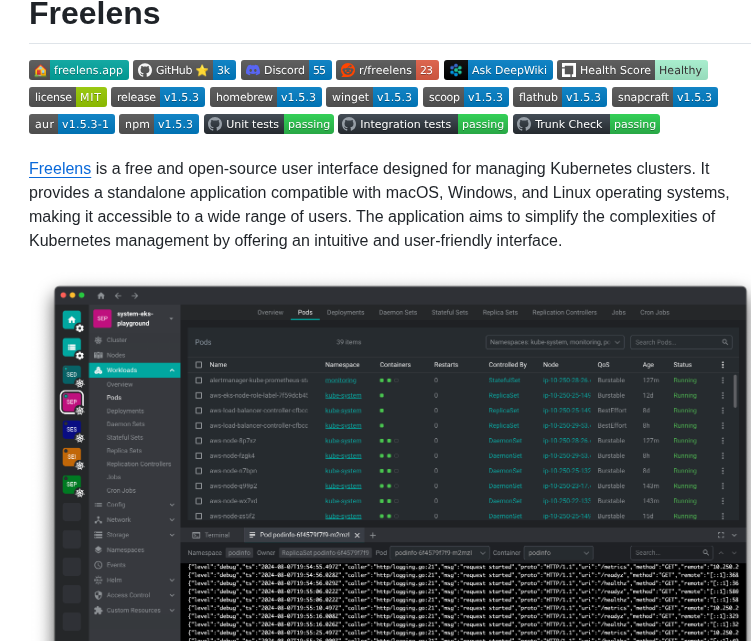The image size is (751, 641).
Task: Switch to the Daemon Sets tab
Action: click(x=398, y=312)
